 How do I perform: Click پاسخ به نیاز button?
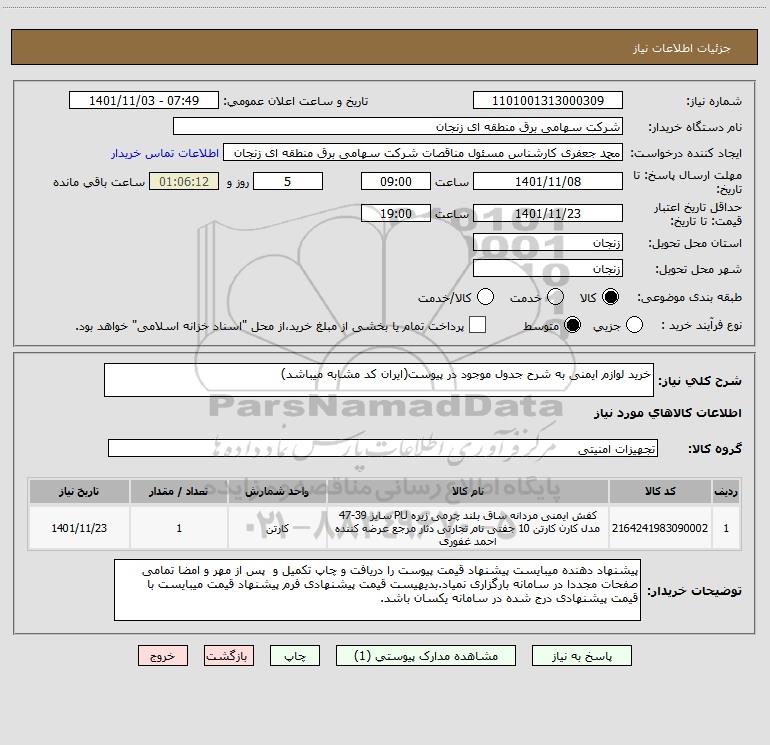tap(582, 656)
